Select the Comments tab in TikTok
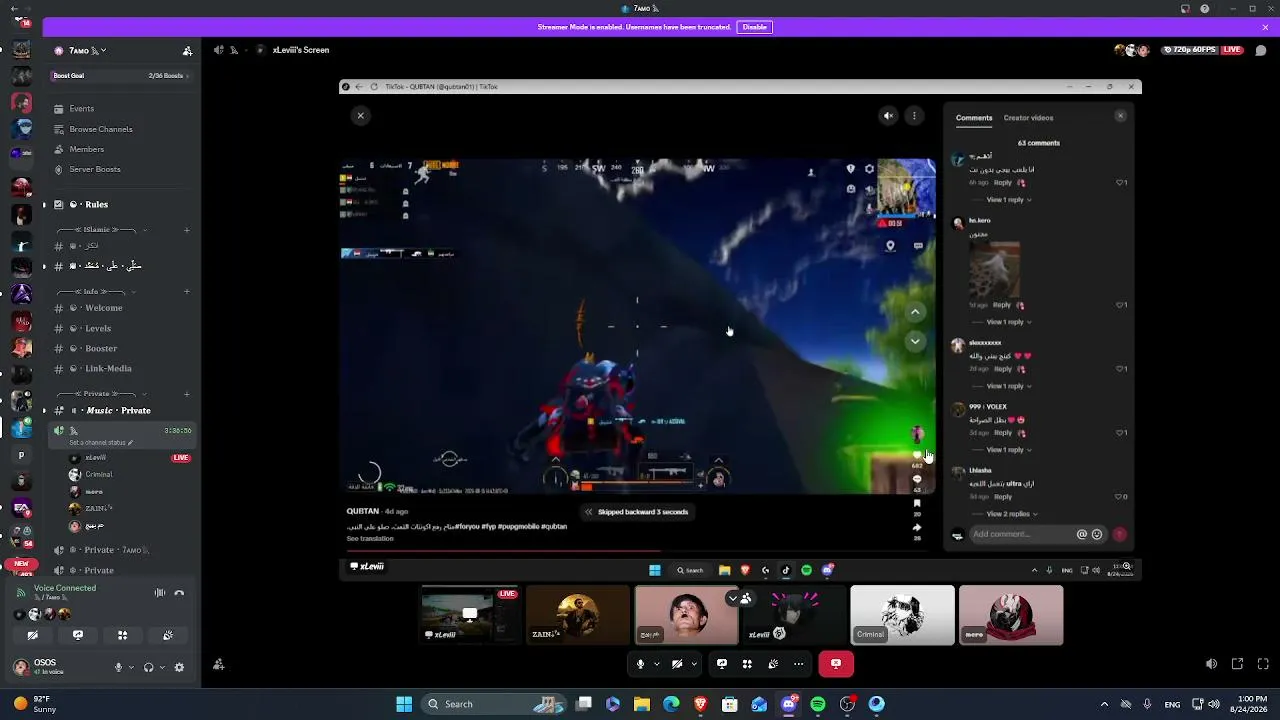The height and width of the screenshot is (720, 1280). coord(974,118)
